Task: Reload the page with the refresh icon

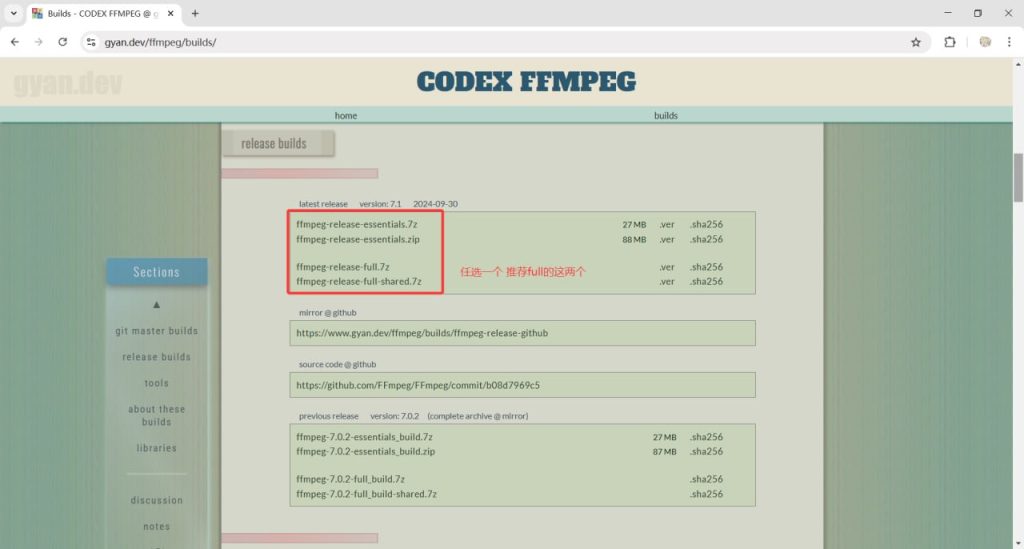Action: click(63, 42)
